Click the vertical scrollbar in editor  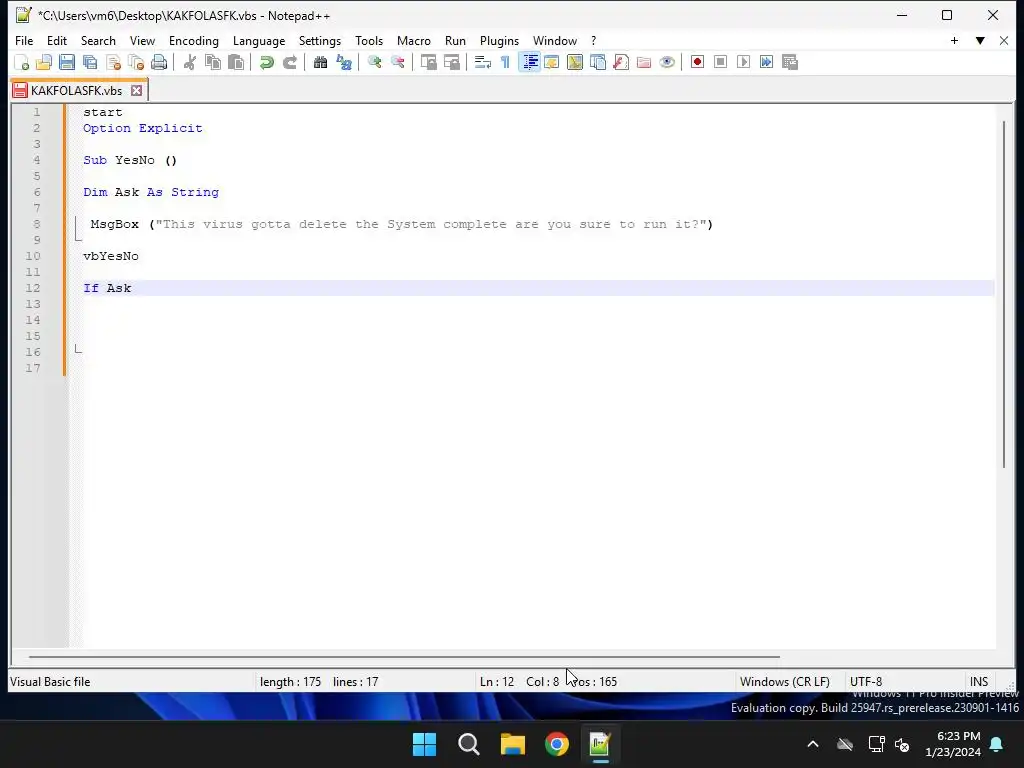point(1004,294)
